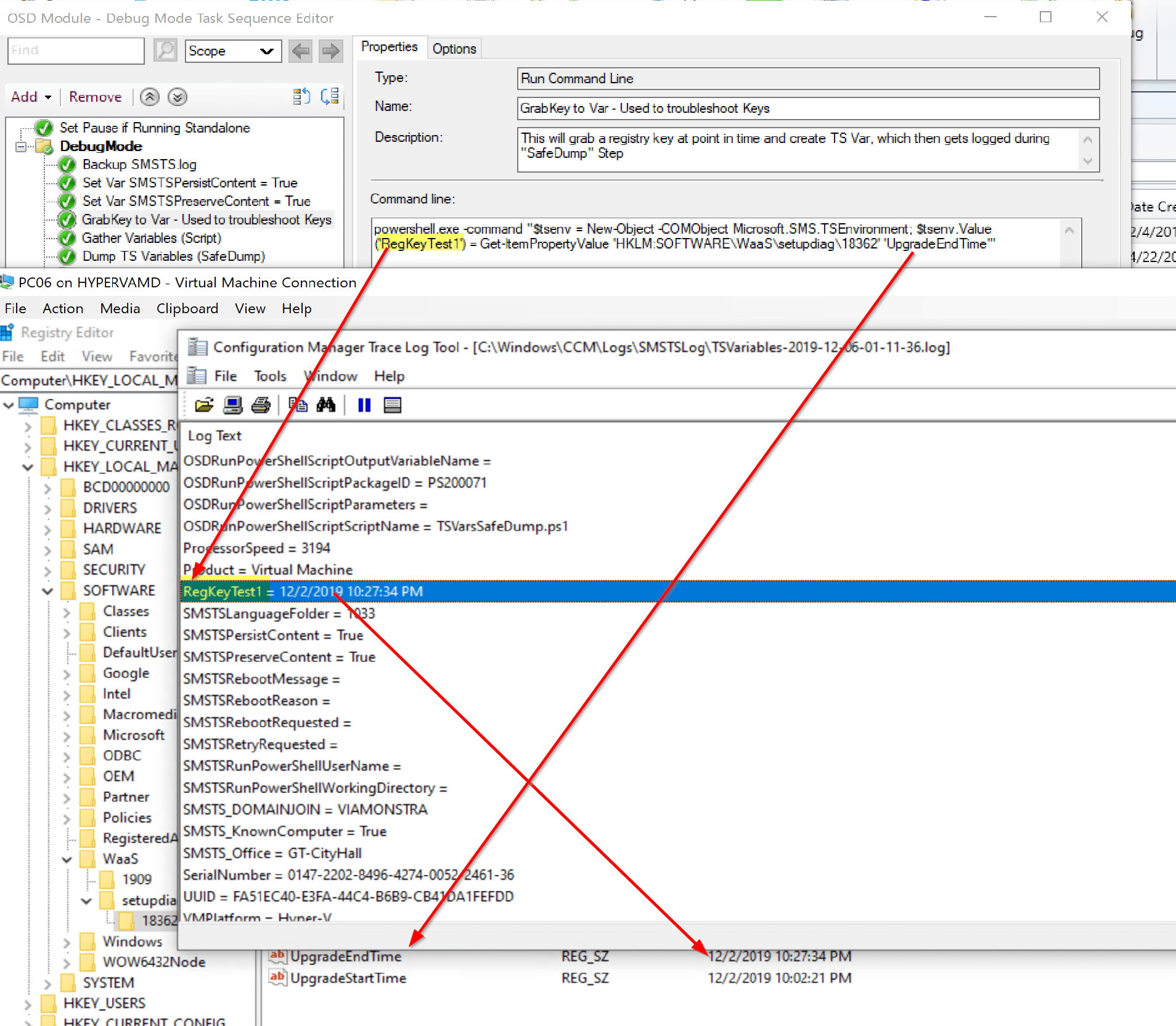Viewport: 1176px width, 1026px height.
Task: Toggle the green check on Backup SMSTS.log step
Action: tap(66, 165)
